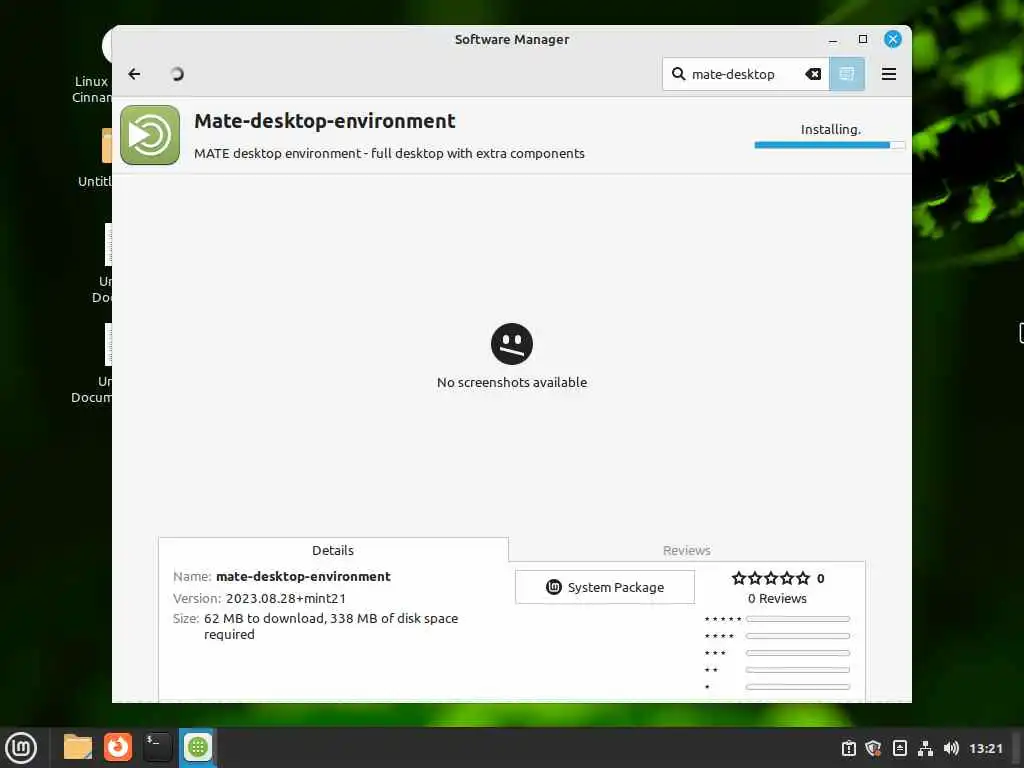This screenshot has width=1024, height=768.
Task: Click the loading spinner icon in toolbar
Action: click(176, 74)
